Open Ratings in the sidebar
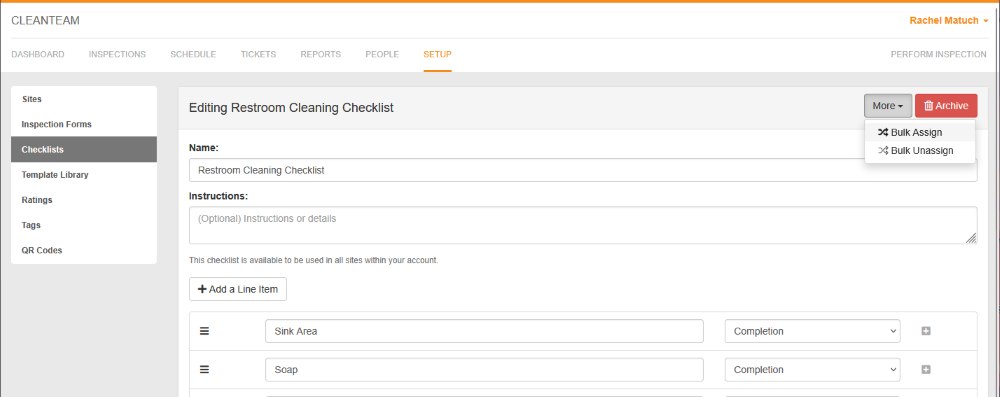This screenshot has width=1000, height=397. 84,200
